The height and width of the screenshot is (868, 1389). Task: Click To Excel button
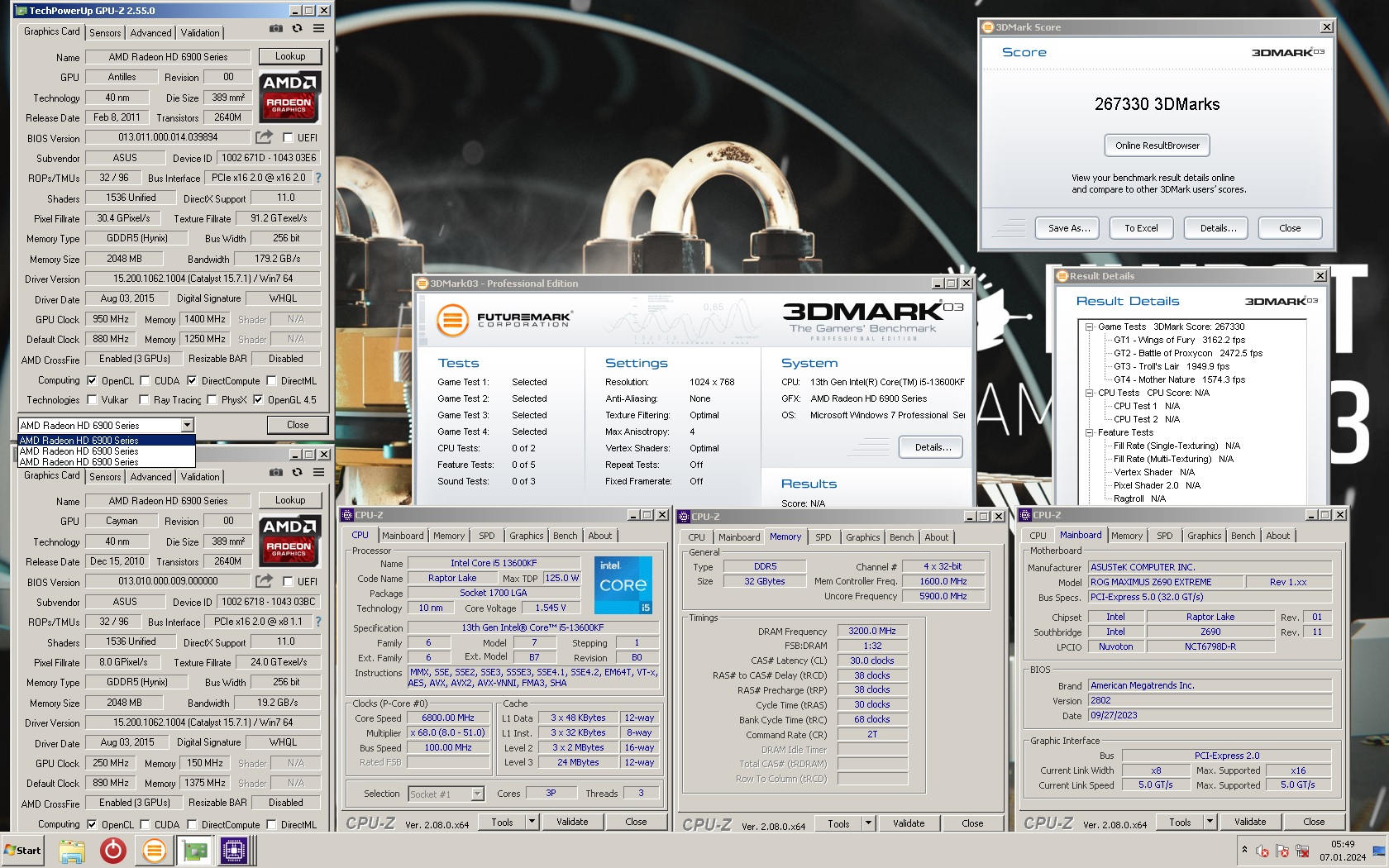1141,228
